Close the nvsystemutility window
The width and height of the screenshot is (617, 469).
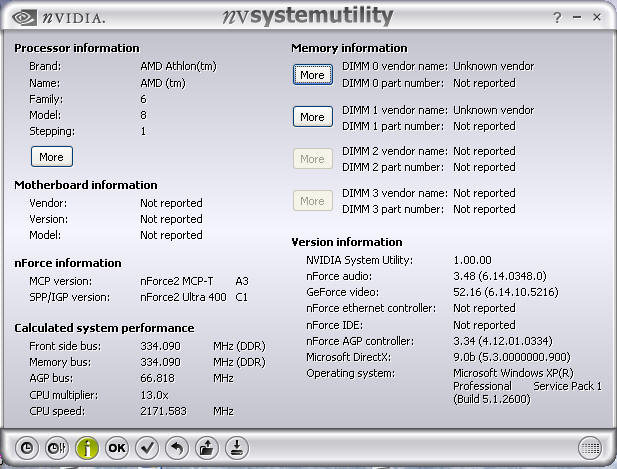pos(597,17)
